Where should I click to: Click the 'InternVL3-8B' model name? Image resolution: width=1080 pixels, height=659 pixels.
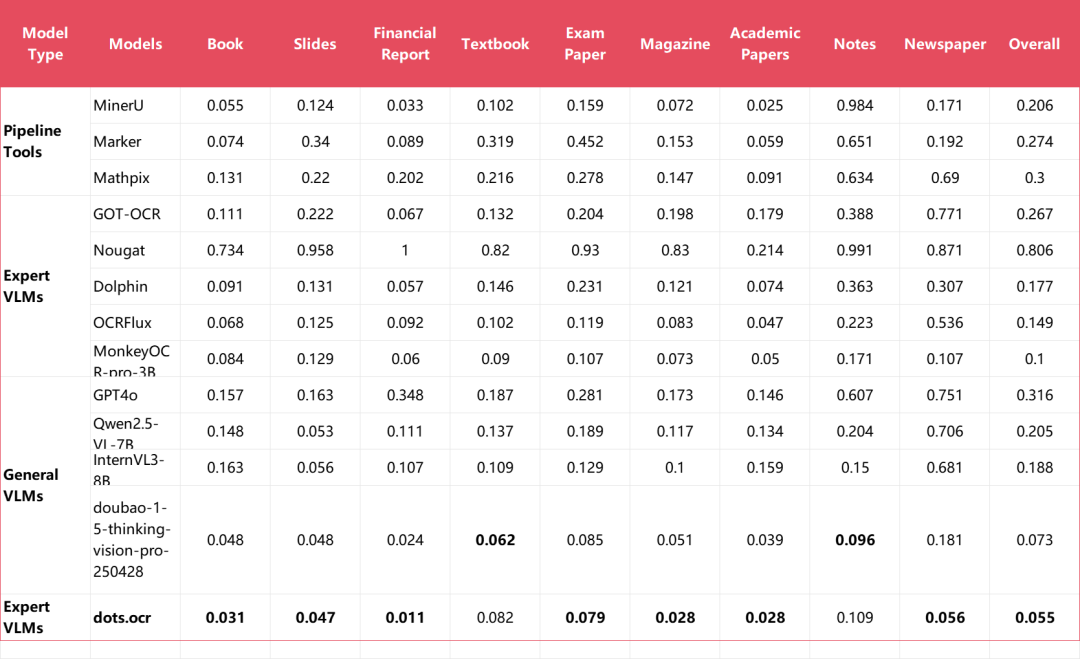pyautogui.click(x=129, y=469)
